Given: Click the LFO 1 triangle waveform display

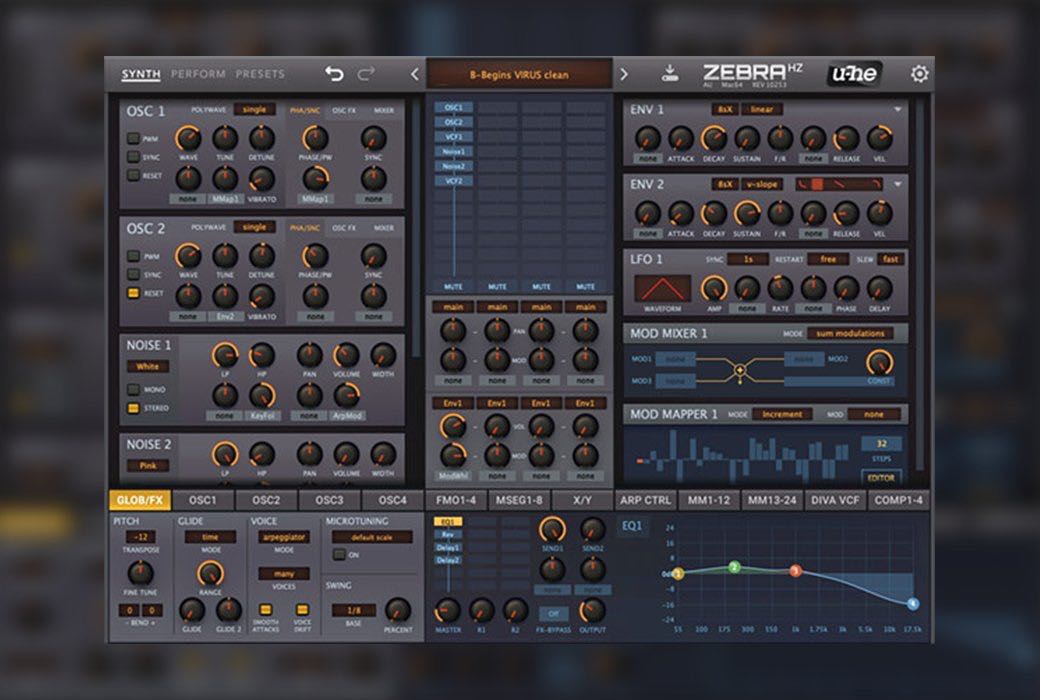Looking at the screenshot, I should point(662,289).
